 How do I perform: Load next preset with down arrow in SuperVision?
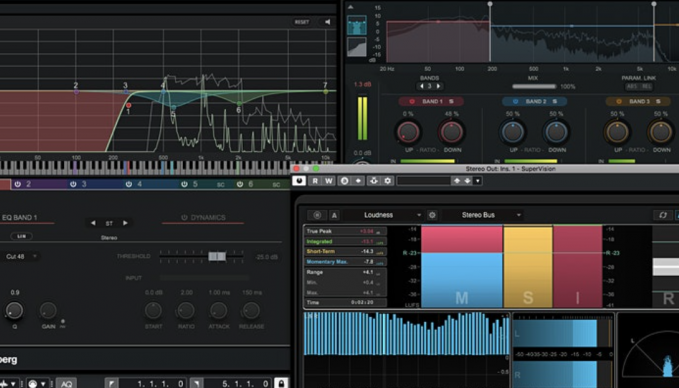point(467,181)
